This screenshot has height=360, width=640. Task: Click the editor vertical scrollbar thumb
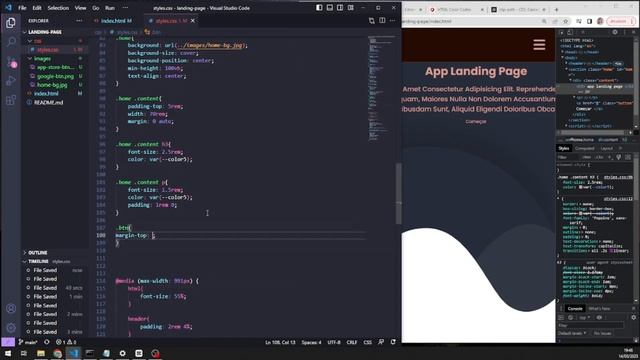(398, 193)
